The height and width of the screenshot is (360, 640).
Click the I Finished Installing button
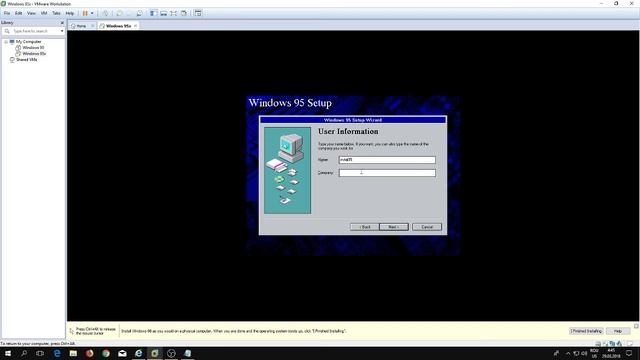tap(586, 331)
